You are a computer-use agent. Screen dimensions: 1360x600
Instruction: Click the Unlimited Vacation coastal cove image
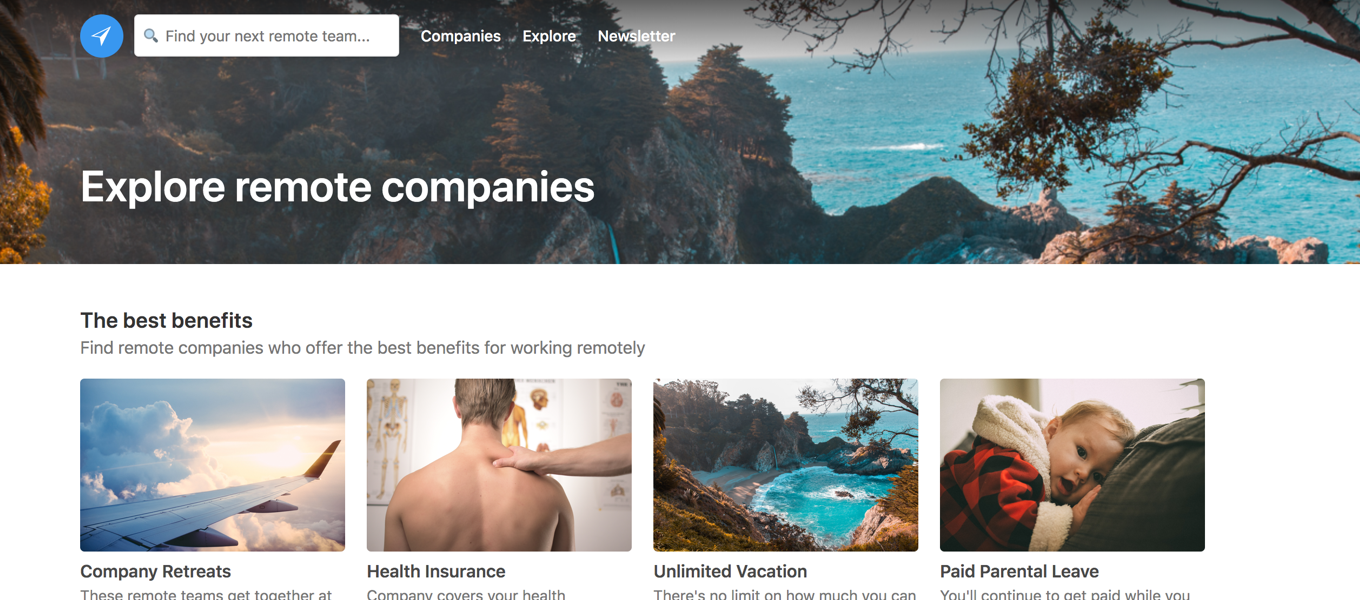coord(785,465)
